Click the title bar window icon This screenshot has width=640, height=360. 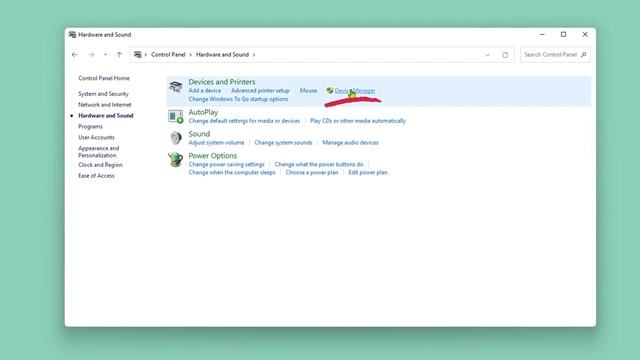pyautogui.click(x=72, y=35)
